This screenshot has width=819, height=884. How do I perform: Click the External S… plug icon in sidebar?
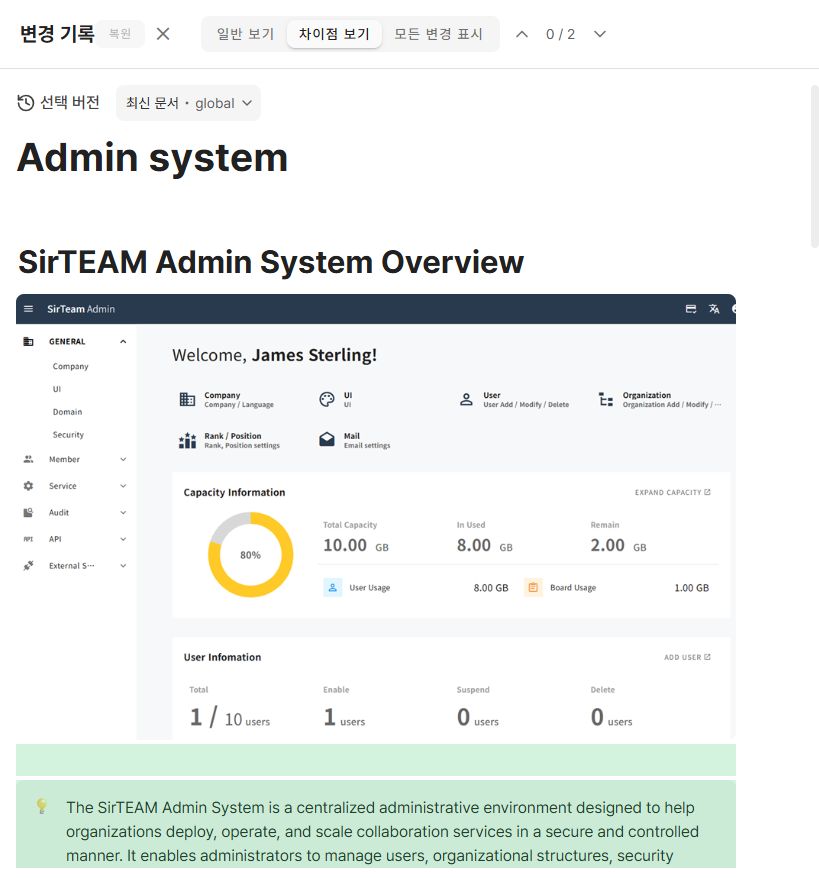(28, 565)
